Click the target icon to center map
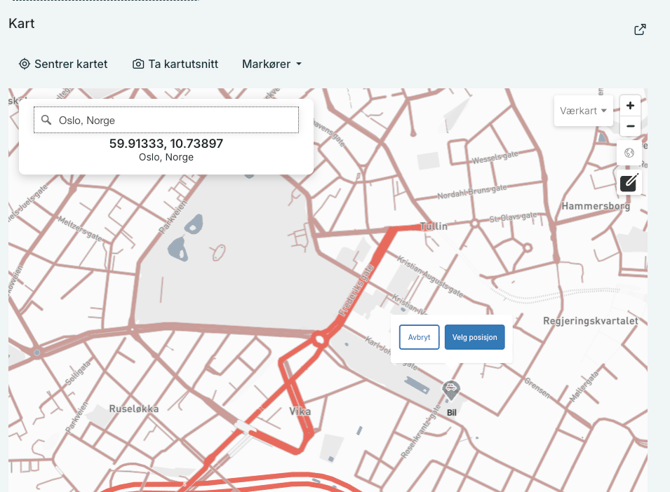670x492 pixels. tap(24, 64)
